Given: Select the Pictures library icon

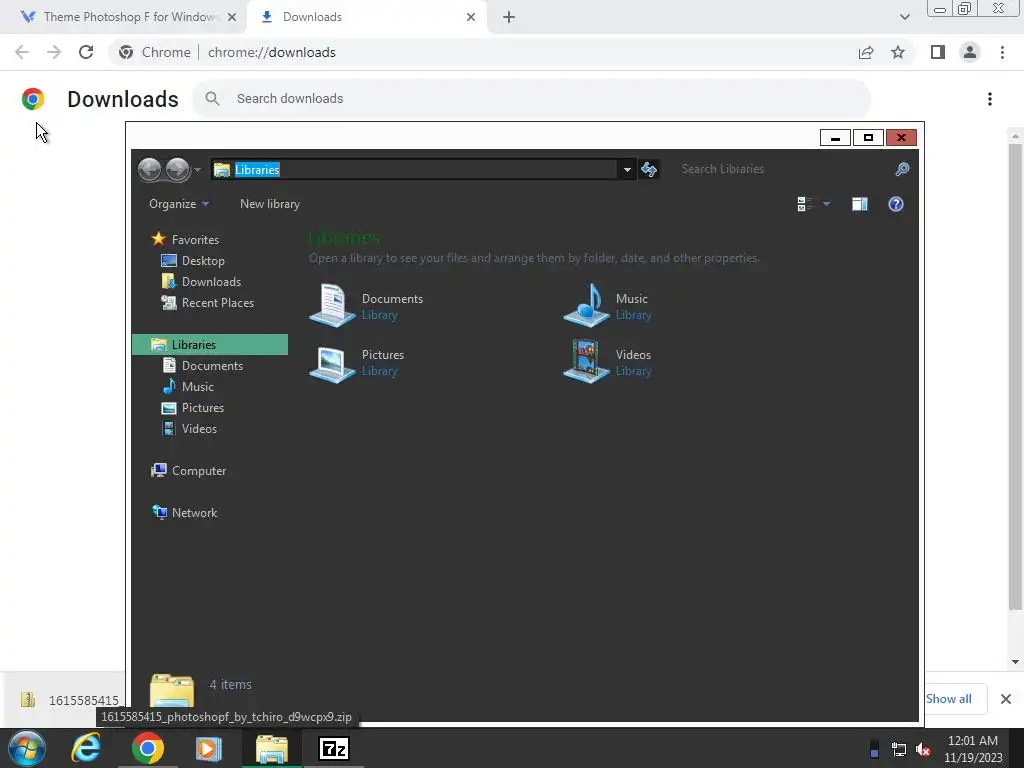Looking at the screenshot, I should point(332,362).
